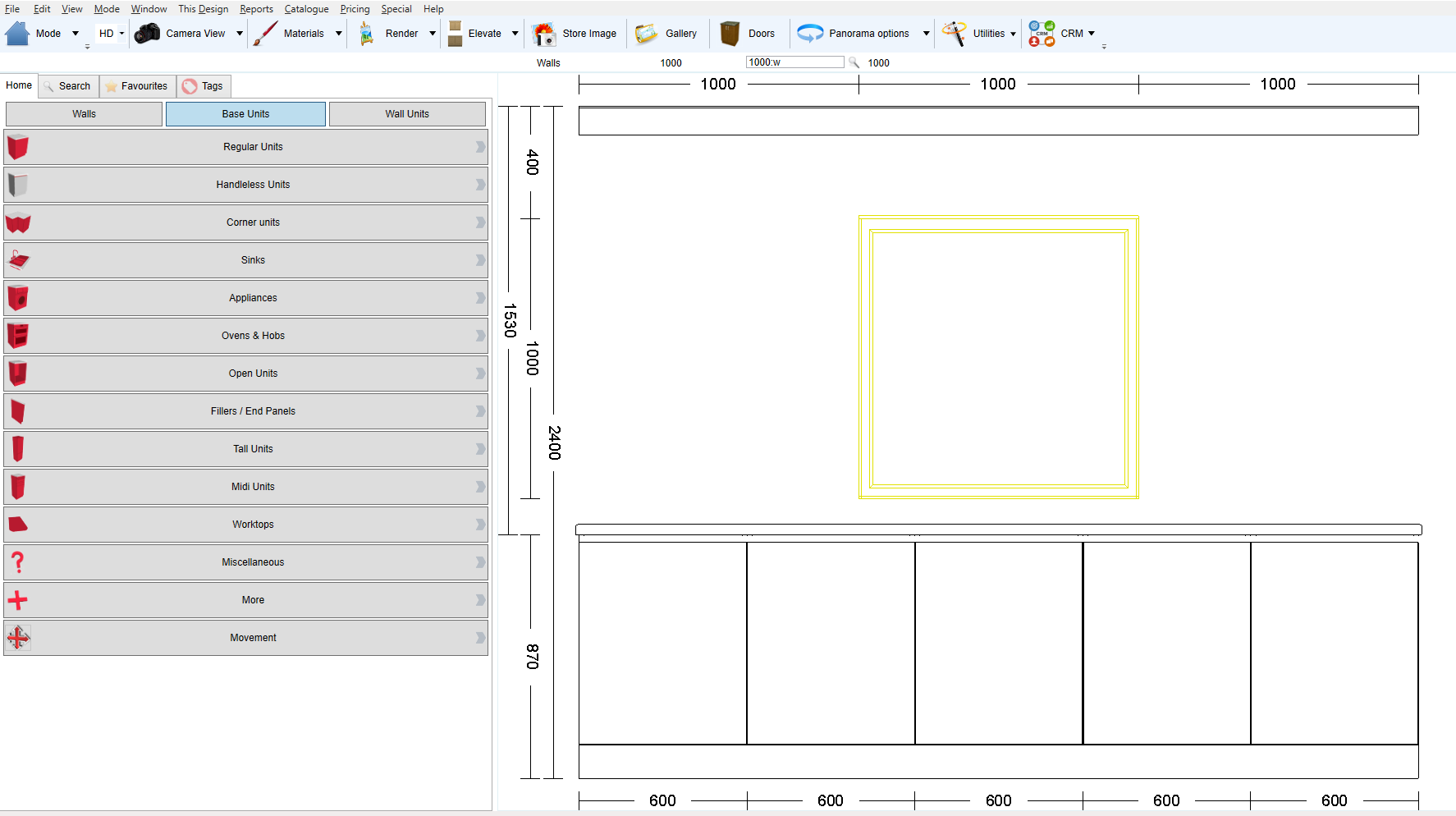Open the Regular Units list
Viewport: 1456px width, 816px height.
click(x=245, y=147)
